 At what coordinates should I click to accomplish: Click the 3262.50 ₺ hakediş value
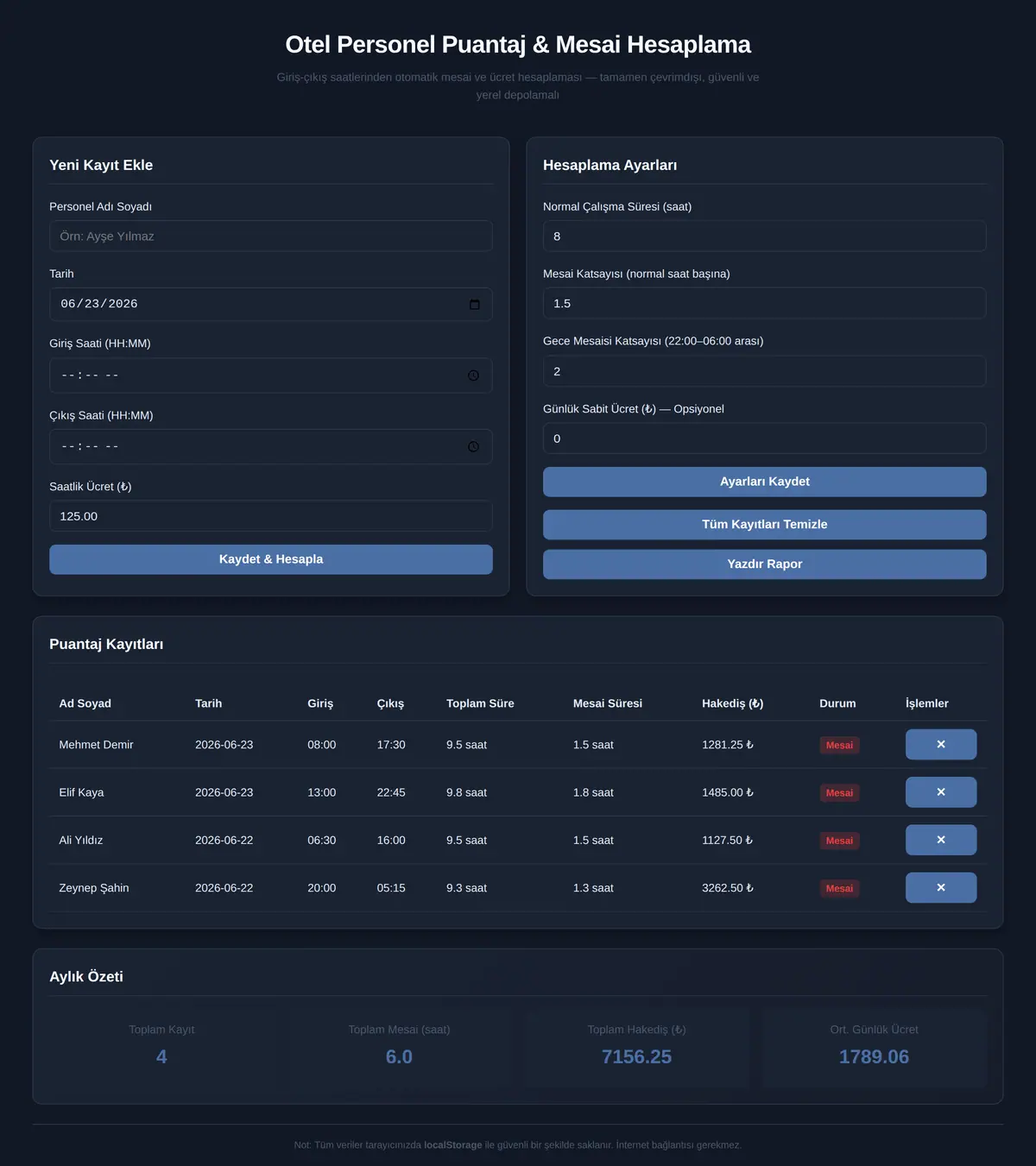tap(728, 888)
